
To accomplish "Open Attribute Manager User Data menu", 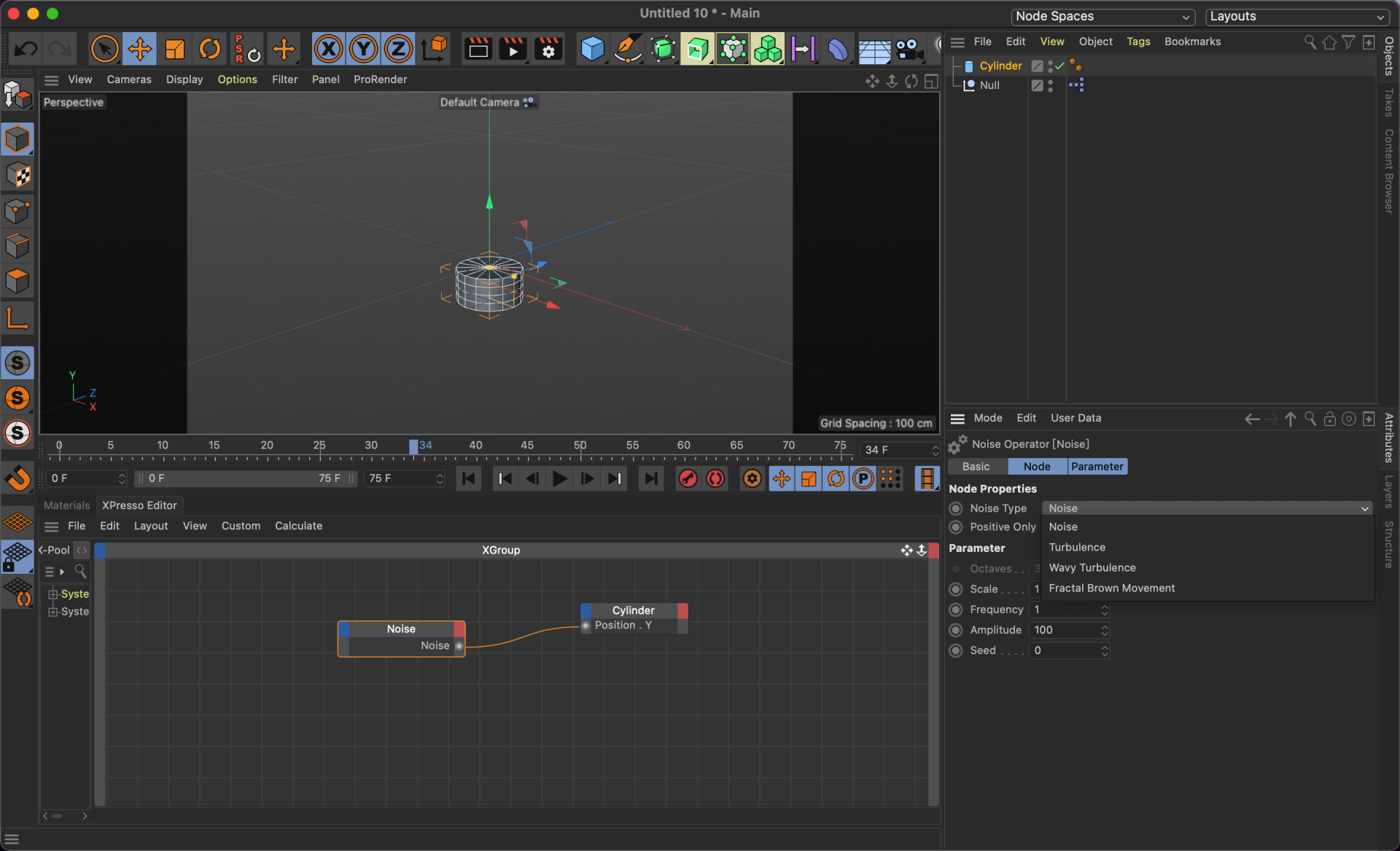I will pyautogui.click(x=1076, y=418).
